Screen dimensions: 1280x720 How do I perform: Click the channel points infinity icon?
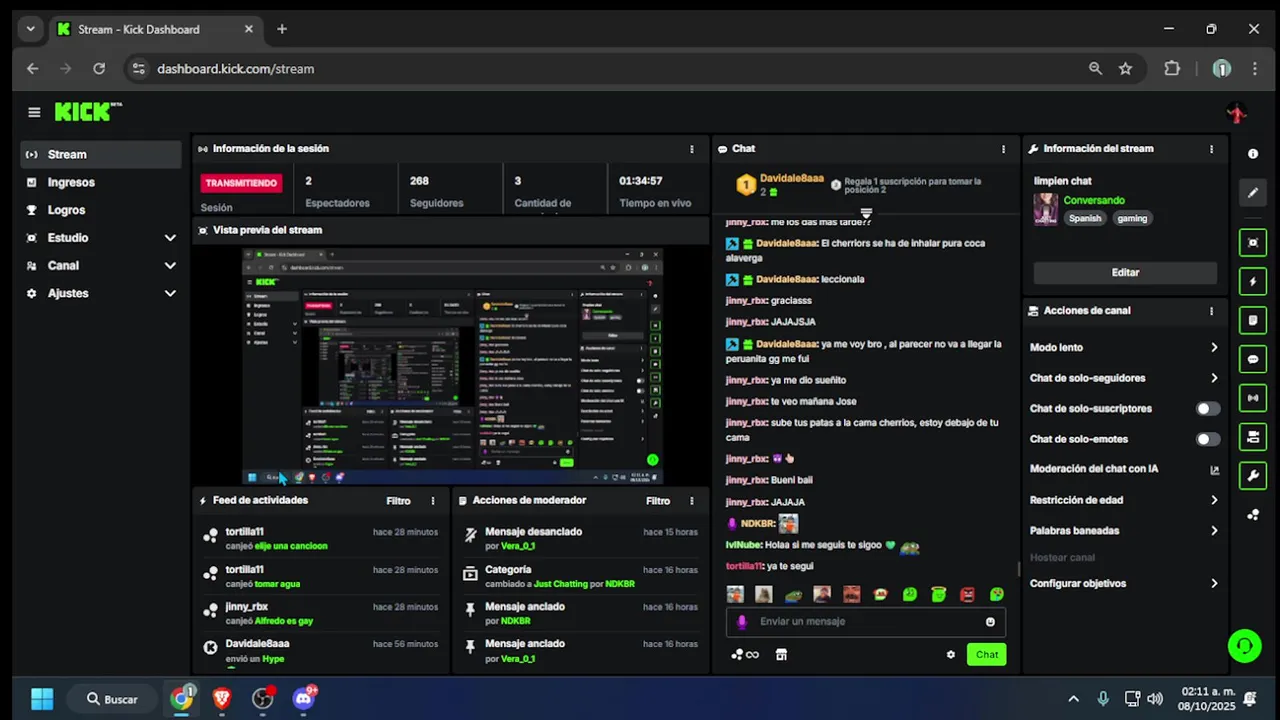coord(745,655)
